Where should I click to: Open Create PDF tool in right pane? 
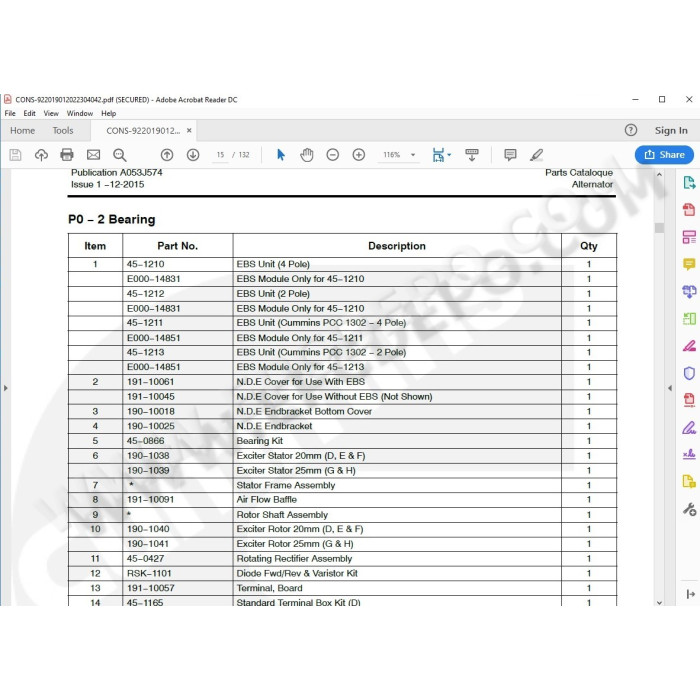tap(689, 209)
